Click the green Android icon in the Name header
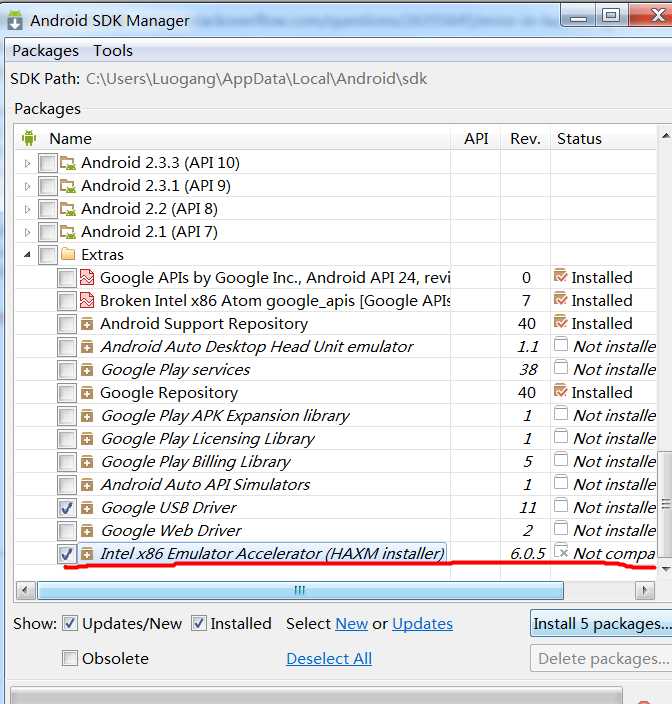 29,138
